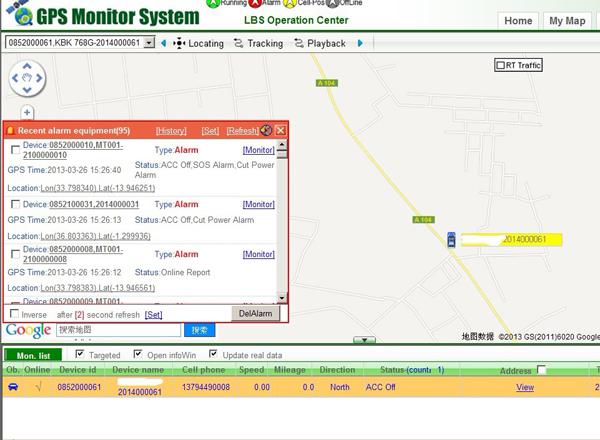
Task: Click the Google map search input field
Action: (117, 329)
